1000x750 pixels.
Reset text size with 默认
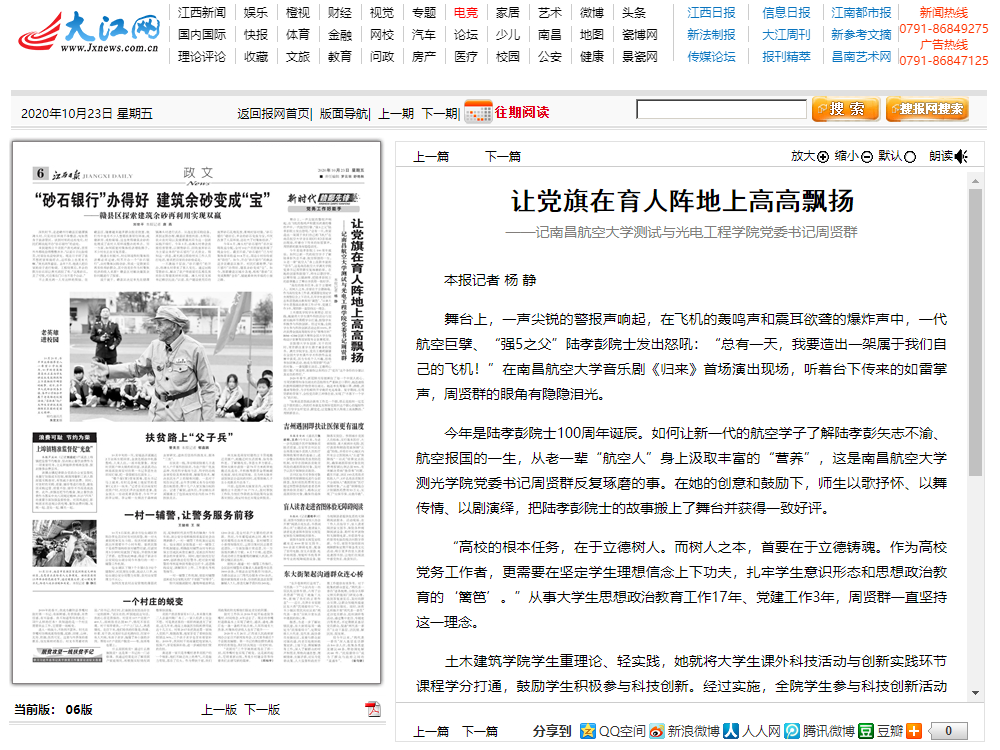tap(898, 156)
